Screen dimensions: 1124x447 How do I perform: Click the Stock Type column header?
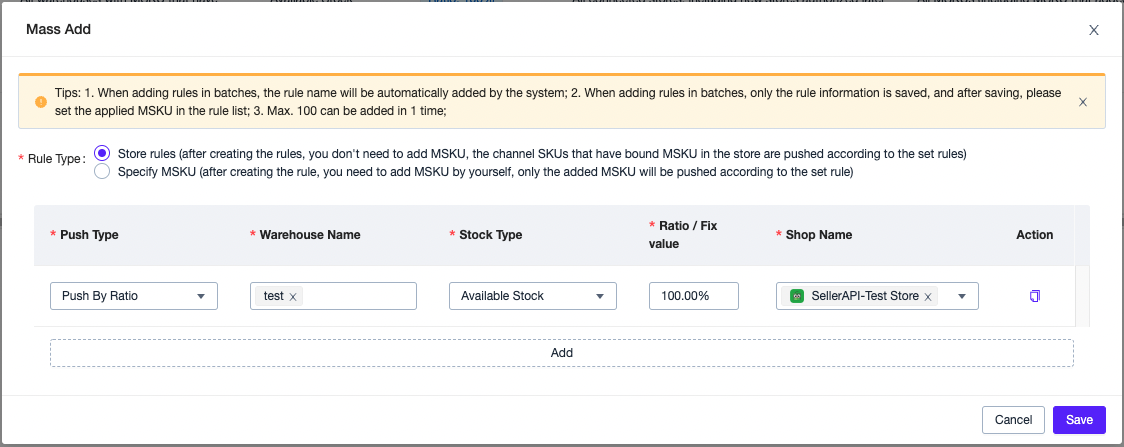click(x=491, y=235)
